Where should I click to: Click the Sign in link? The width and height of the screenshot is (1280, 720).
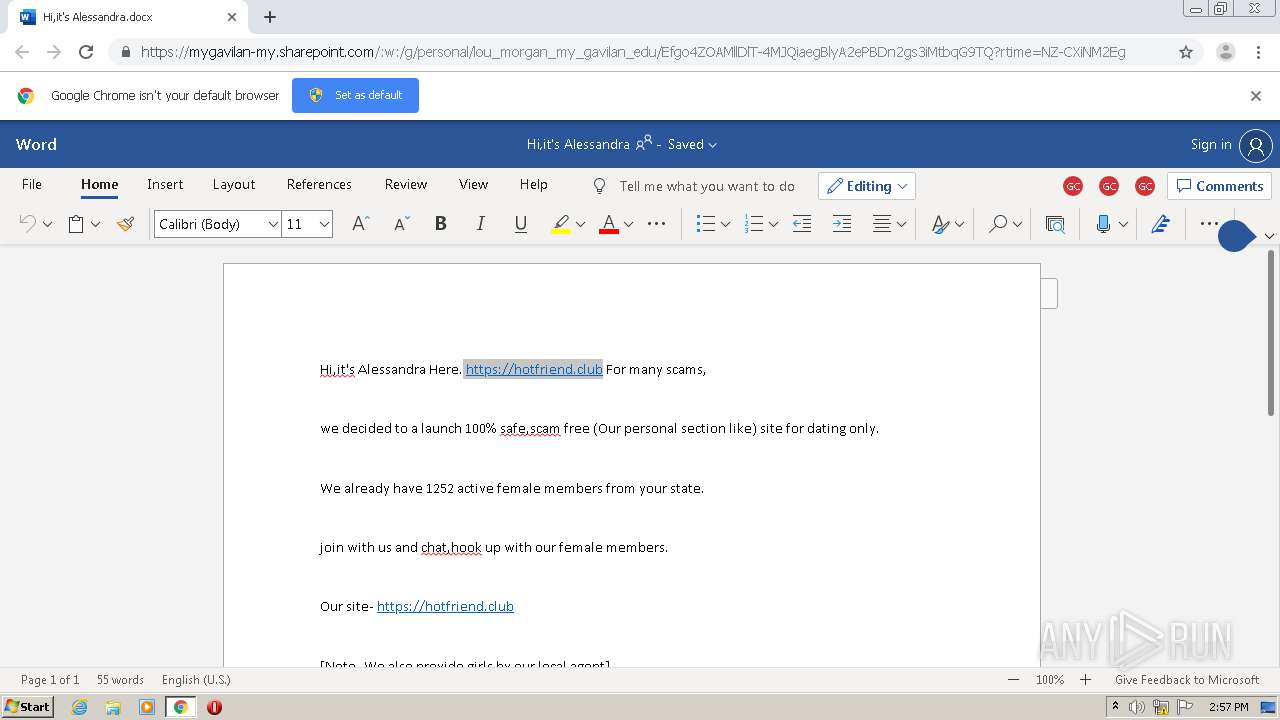click(x=1211, y=145)
